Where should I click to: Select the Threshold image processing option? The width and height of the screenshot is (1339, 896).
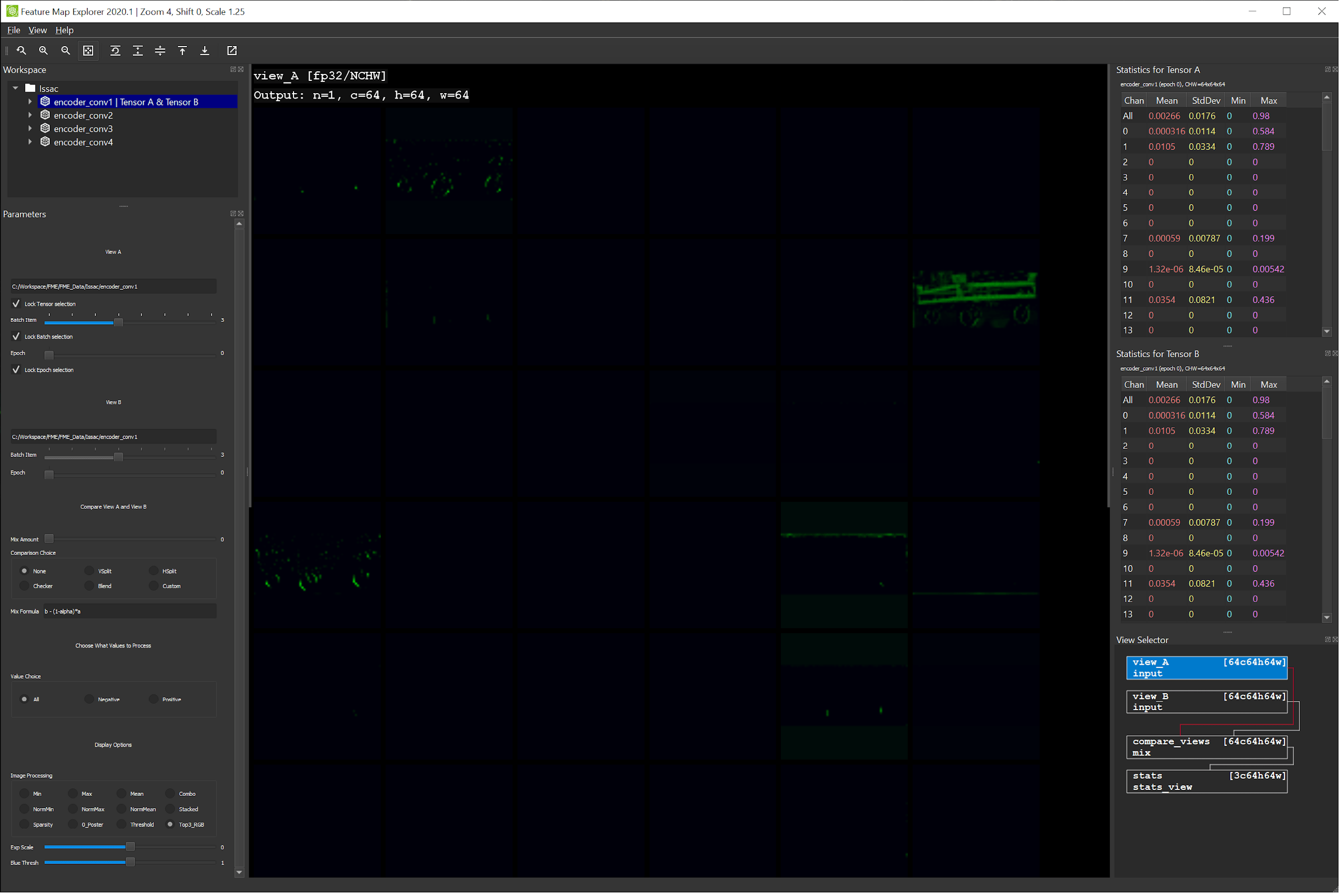pos(121,825)
